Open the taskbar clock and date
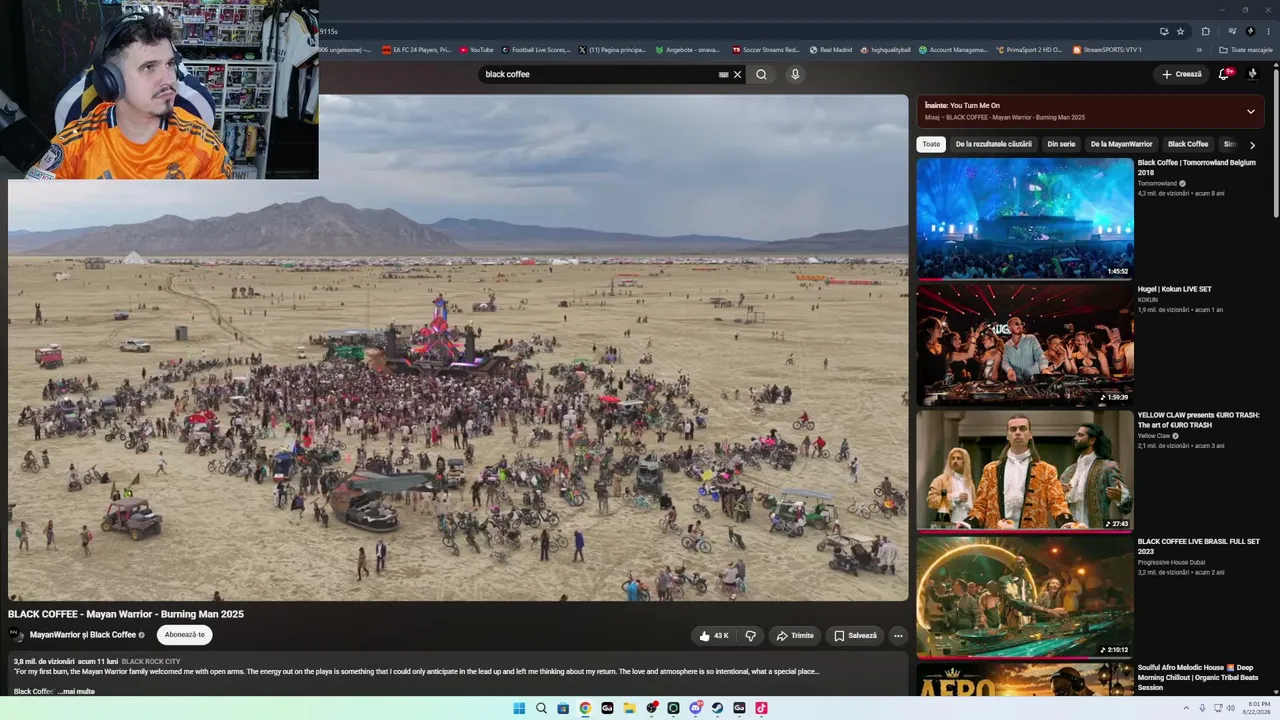 point(1258,708)
